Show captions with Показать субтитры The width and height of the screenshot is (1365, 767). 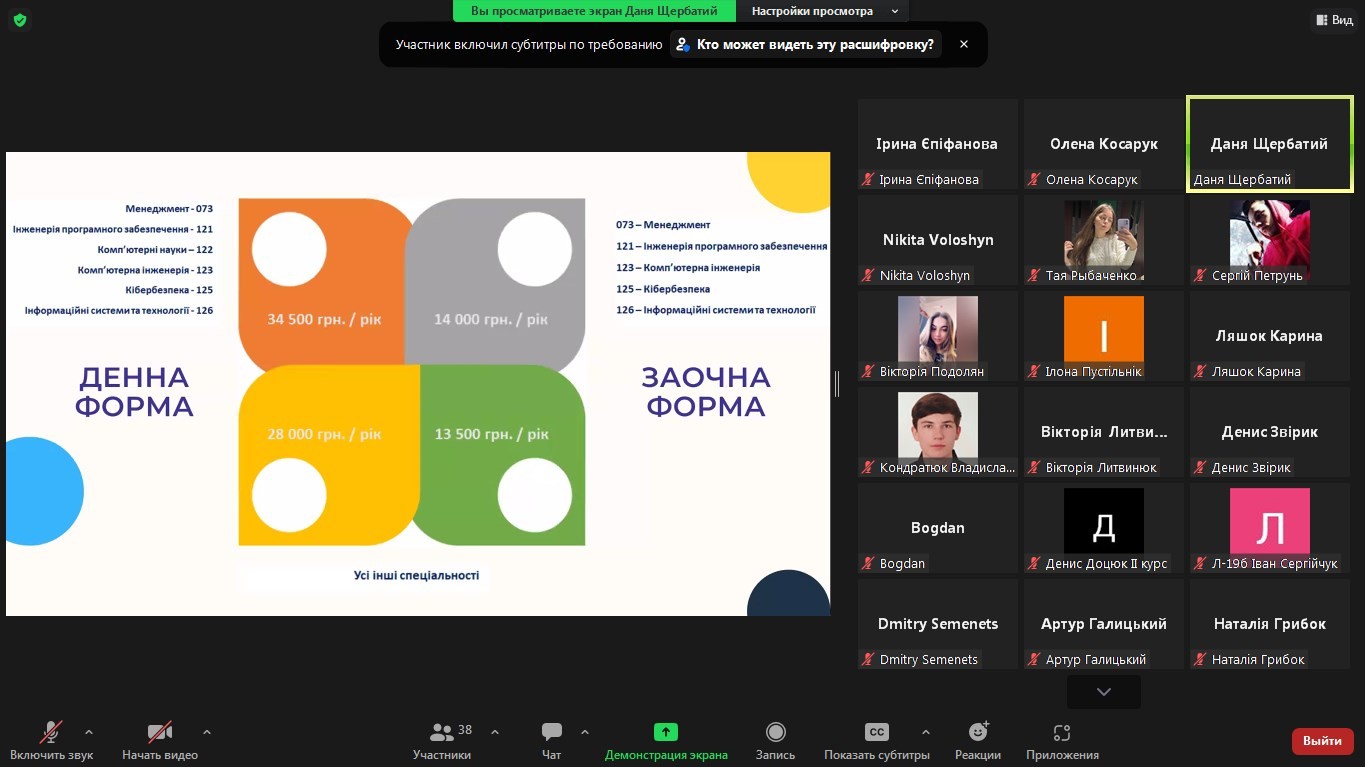pyautogui.click(x=877, y=741)
